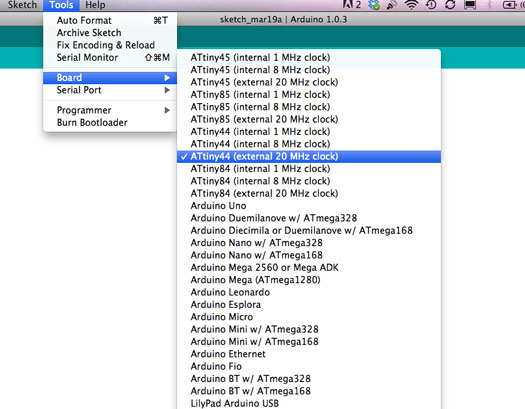Screen dimensions: 525x409
Task: Select ATtiny45 (internal 8 MHz clock)
Action: tap(309, 70)
